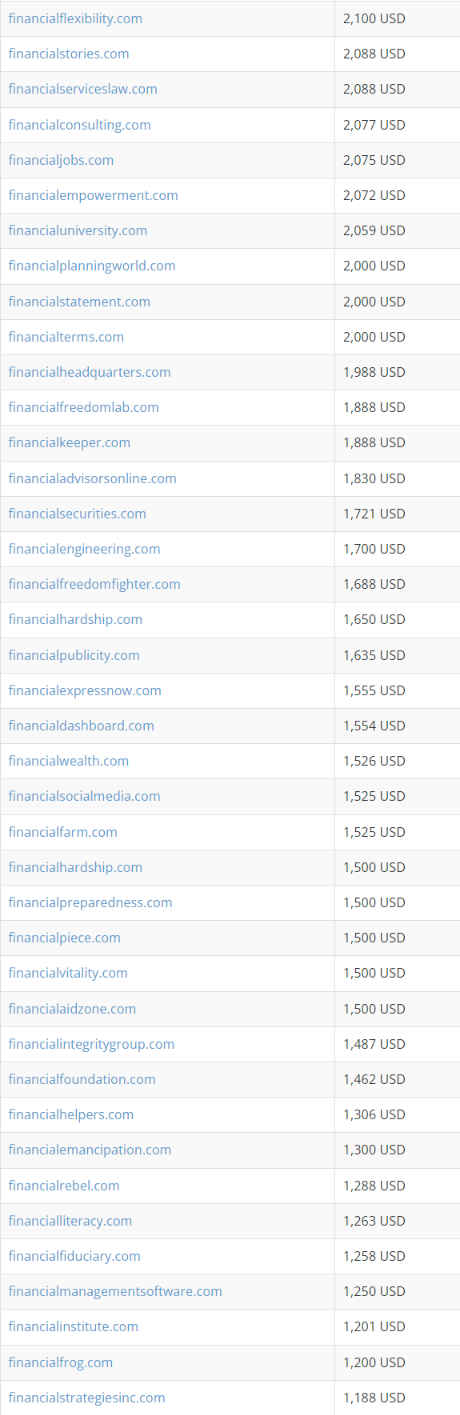Image resolution: width=460 pixels, height=1415 pixels.
Task: Select financialadvisorsonline.com domain link
Action: tap(92, 478)
